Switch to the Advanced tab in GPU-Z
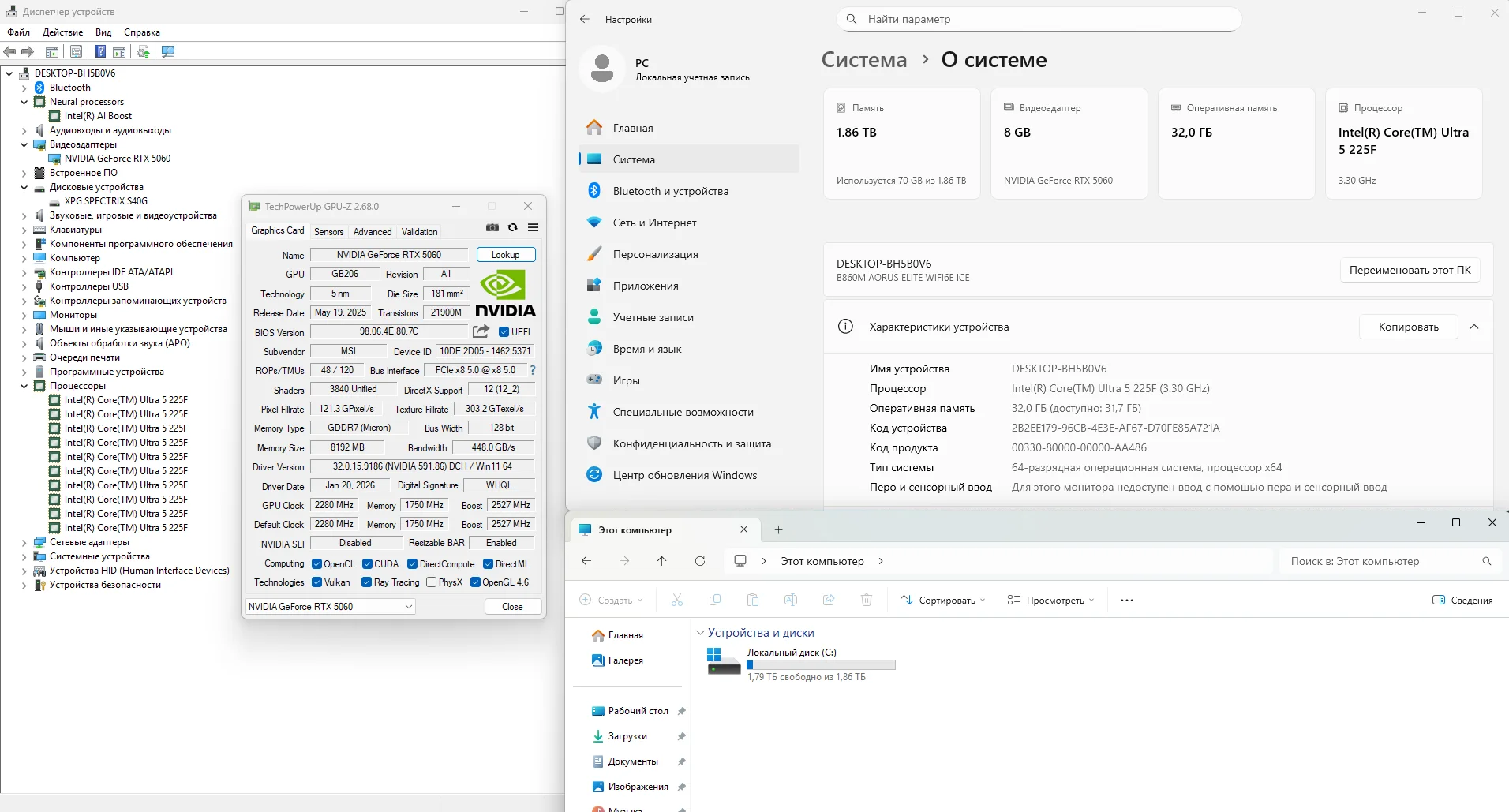This screenshot has width=1509, height=812. pos(373,232)
